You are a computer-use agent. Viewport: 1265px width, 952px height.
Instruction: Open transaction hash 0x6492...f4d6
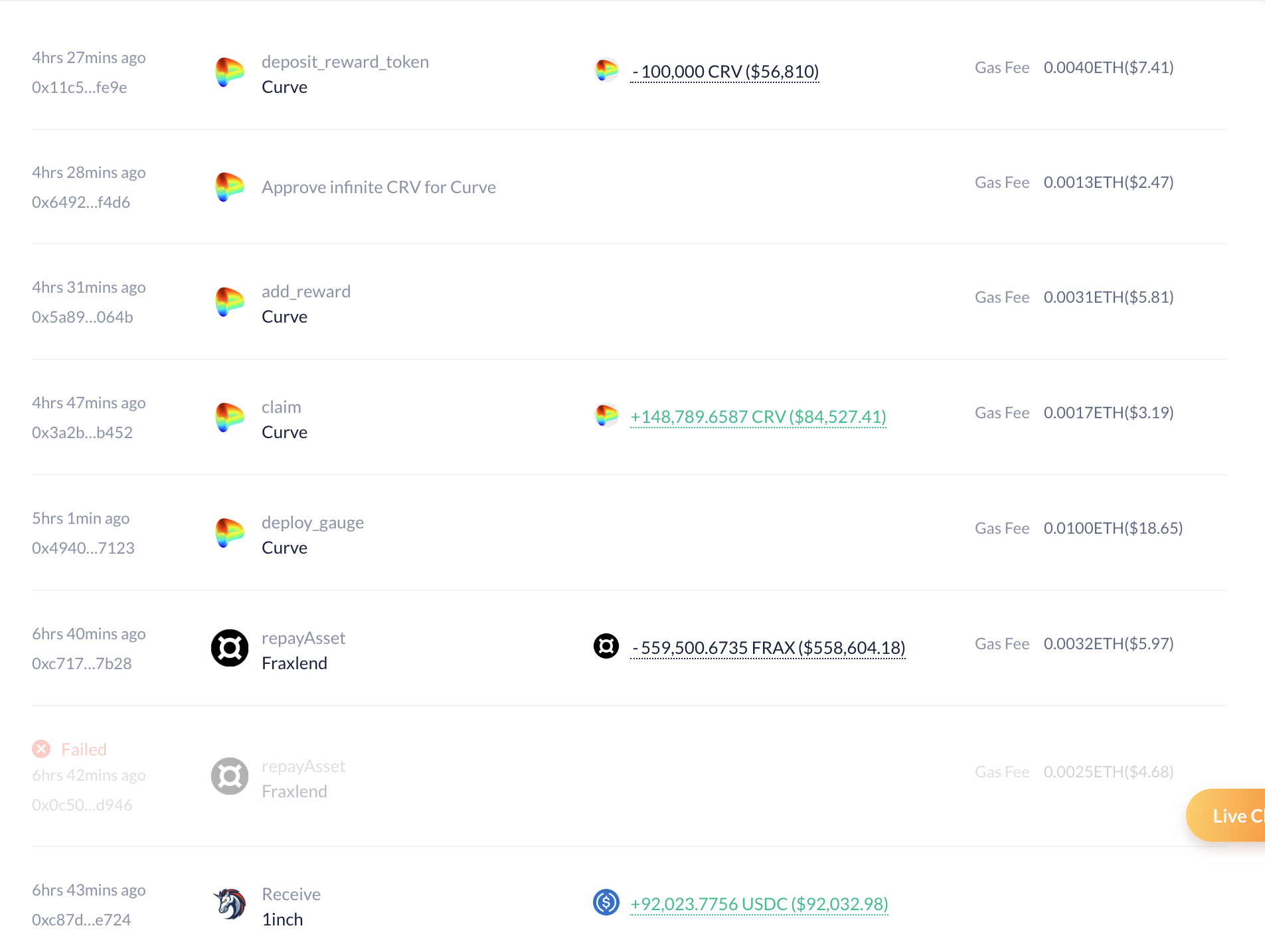coord(81,202)
